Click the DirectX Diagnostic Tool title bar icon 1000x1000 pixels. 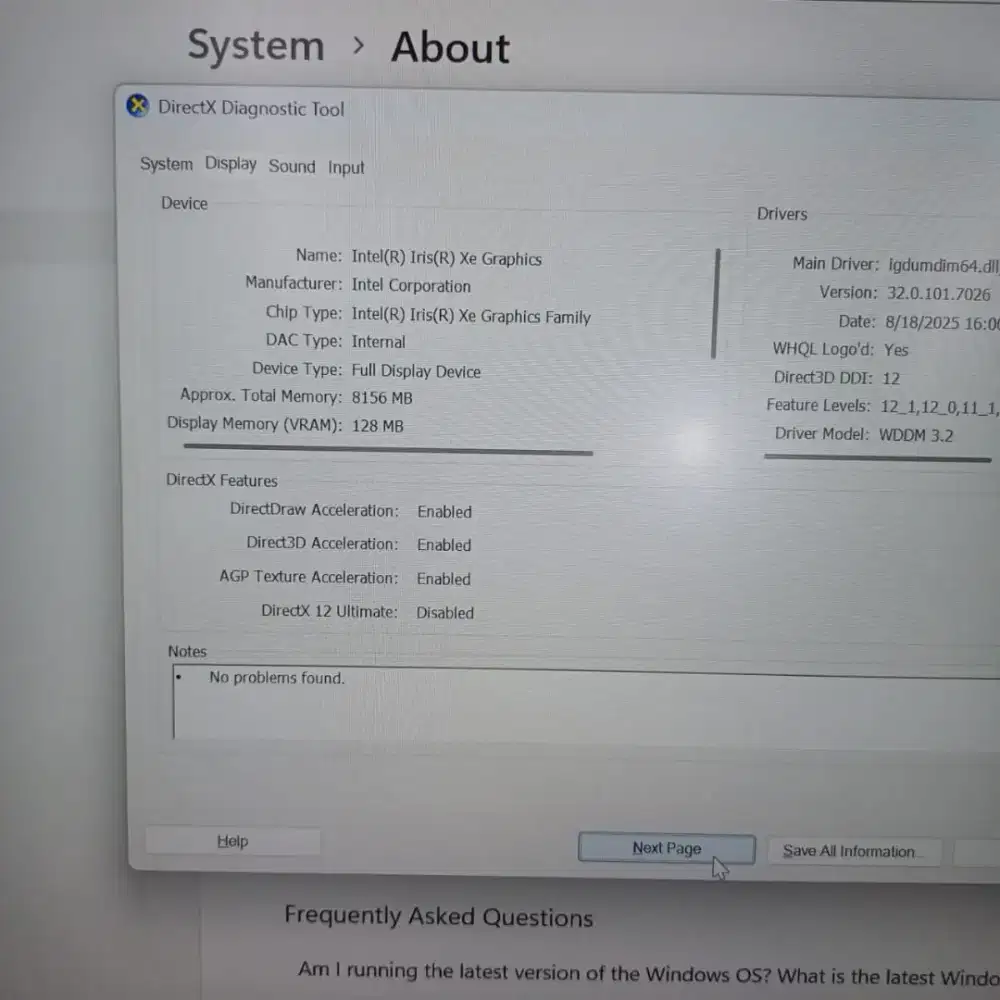coord(137,105)
